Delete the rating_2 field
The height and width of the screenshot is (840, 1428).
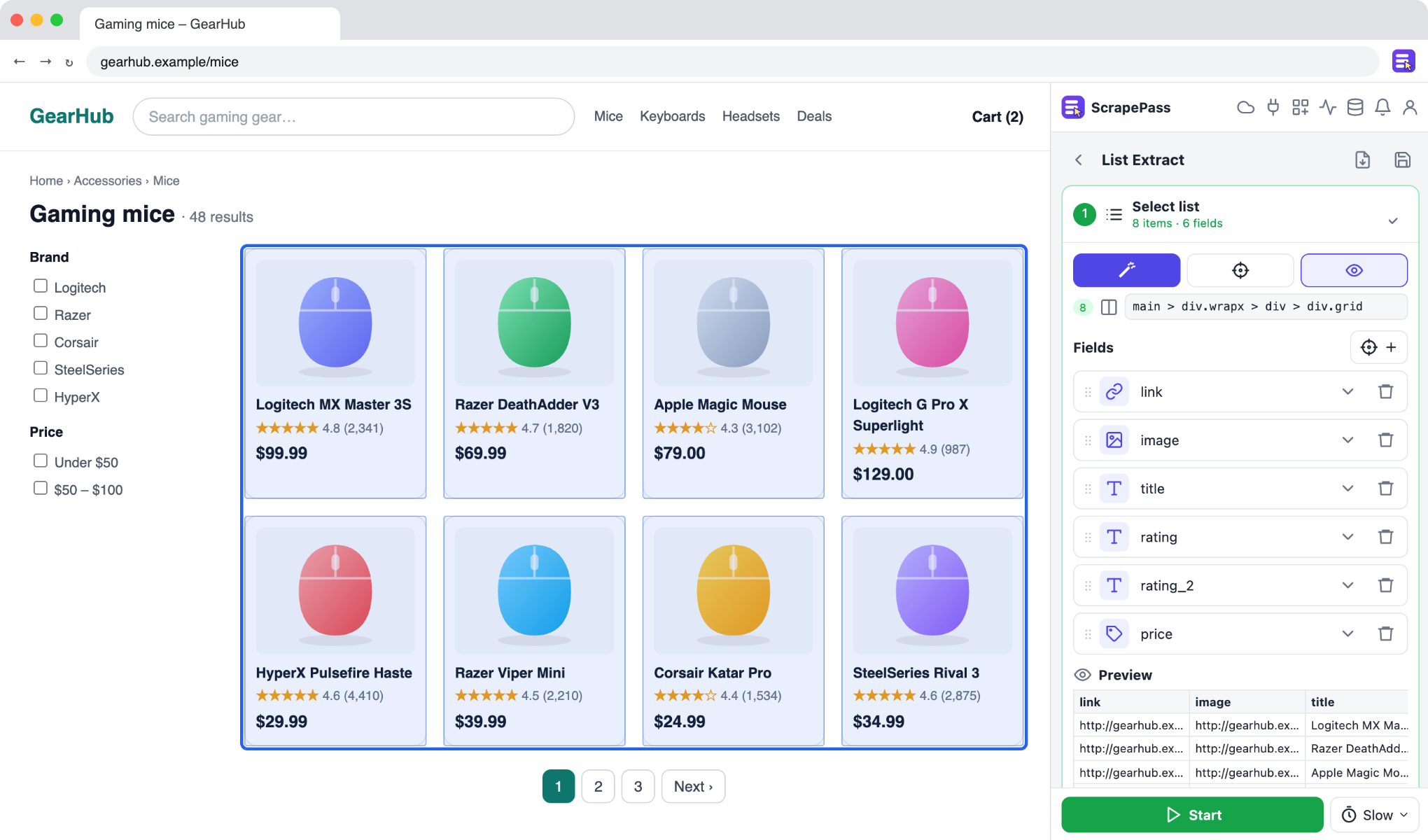point(1385,585)
